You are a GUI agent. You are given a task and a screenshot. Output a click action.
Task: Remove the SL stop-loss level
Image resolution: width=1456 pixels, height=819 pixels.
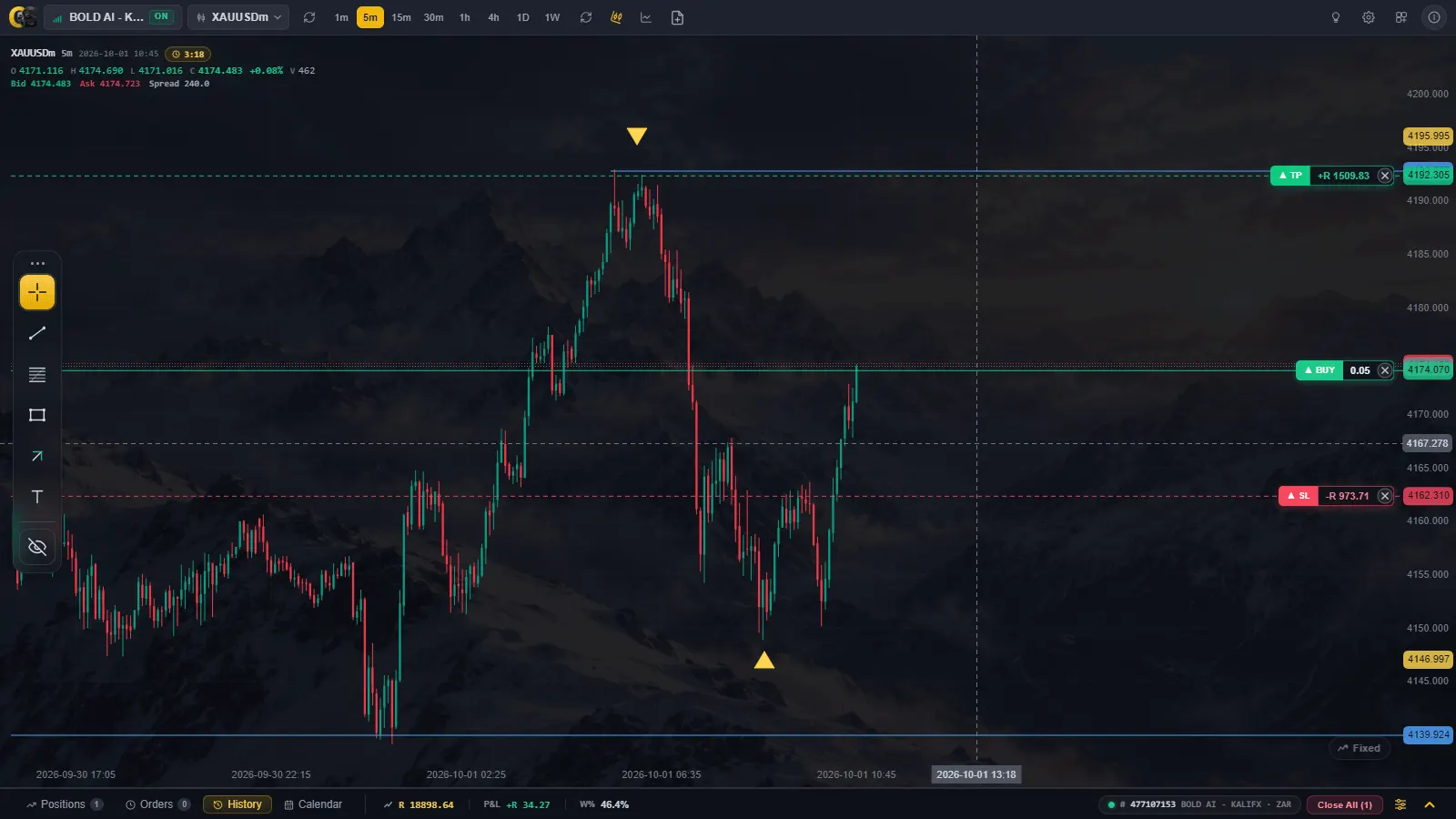pos(1385,496)
